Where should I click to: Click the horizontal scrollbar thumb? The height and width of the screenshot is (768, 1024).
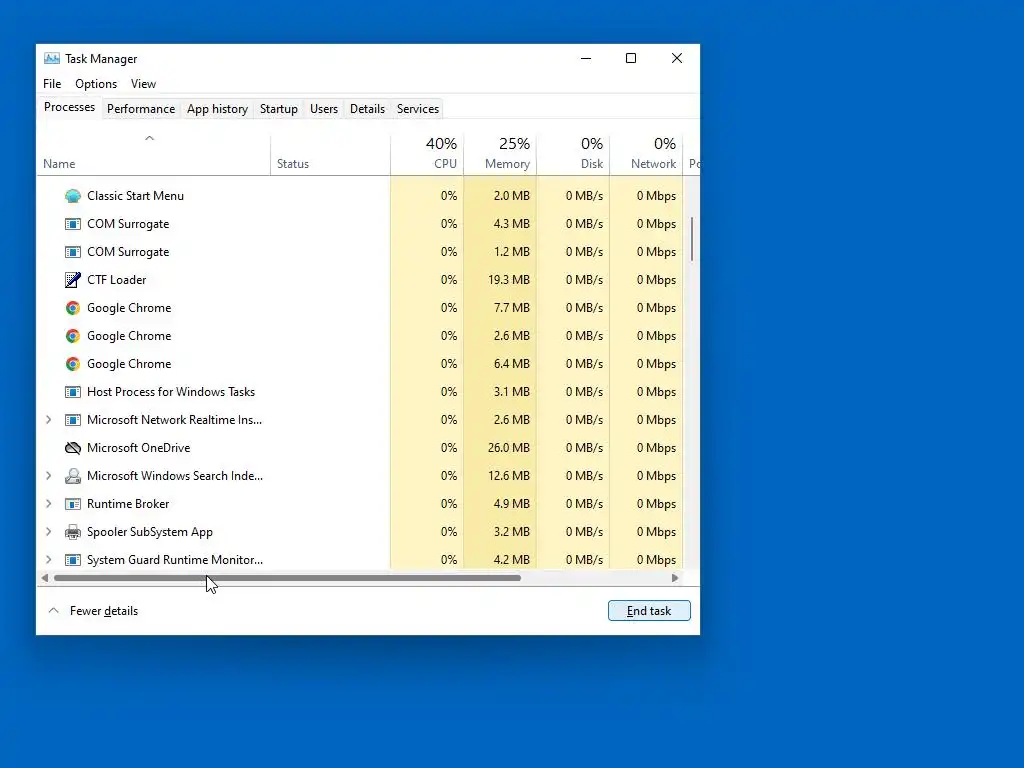pos(287,578)
